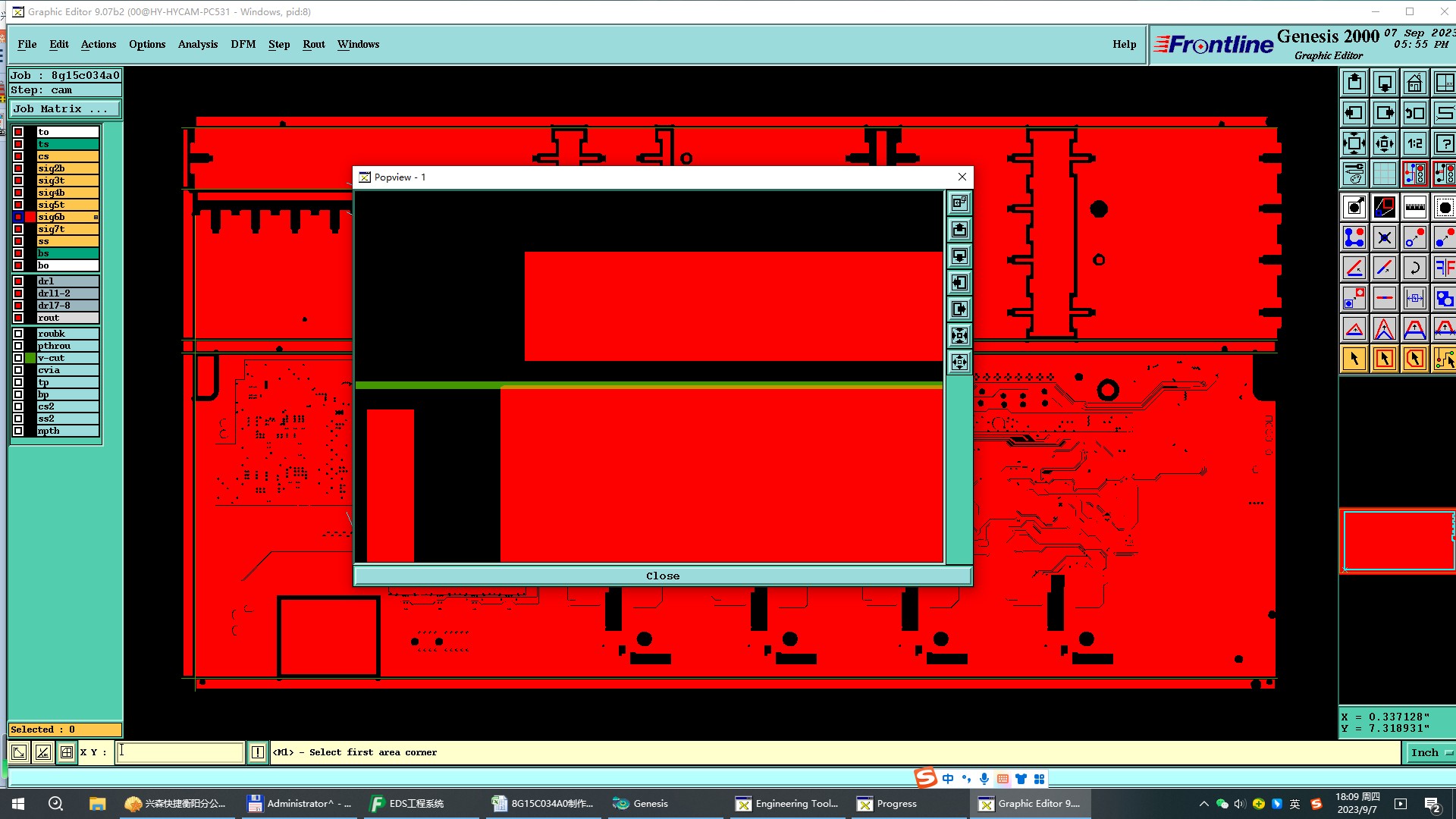This screenshot has width=1456, height=819.
Task: Toggle checkbox for the cs layer
Action: click(x=18, y=156)
